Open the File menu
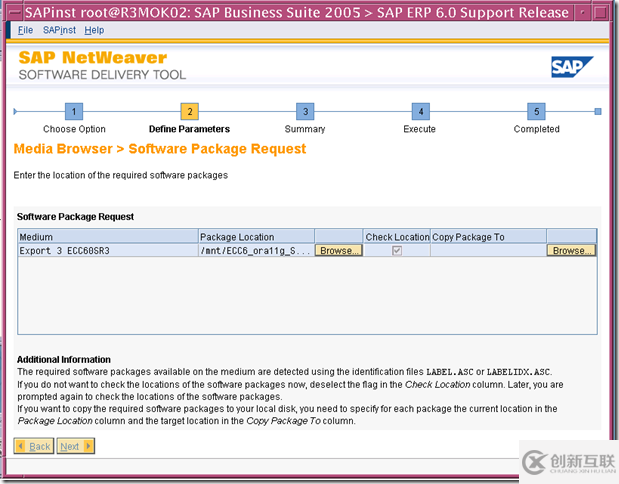The image size is (619, 484). tap(25, 30)
